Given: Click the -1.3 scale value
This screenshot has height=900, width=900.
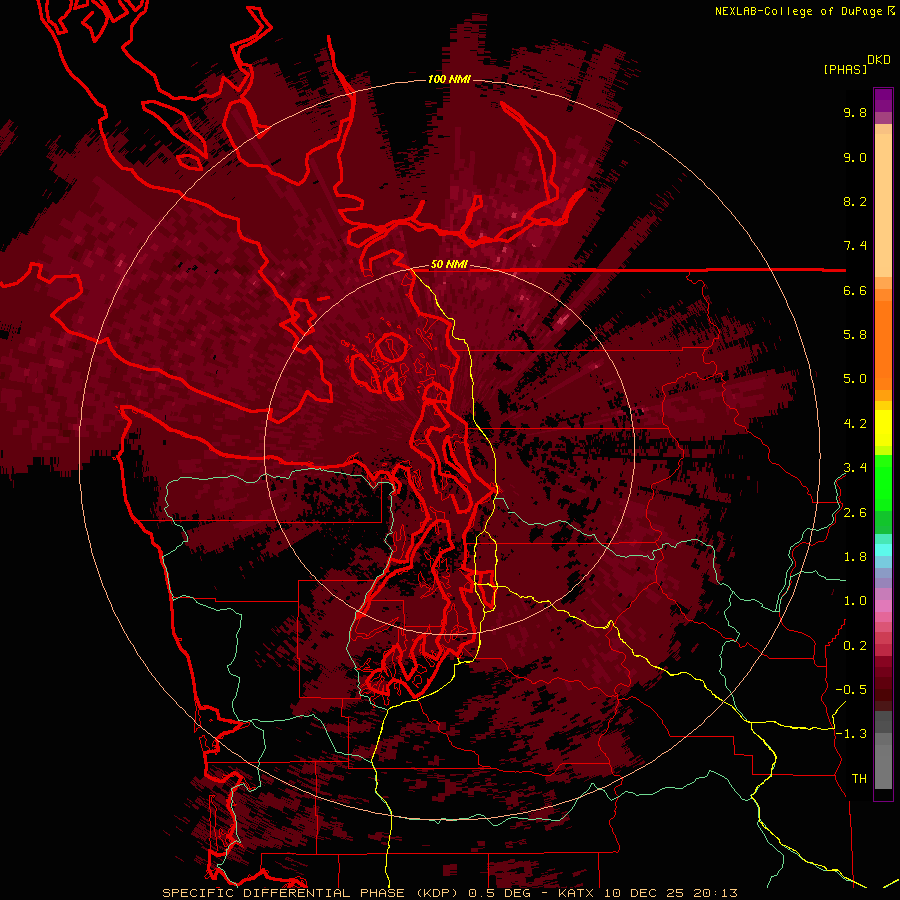Looking at the screenshot, I should (x=851, y=734).
